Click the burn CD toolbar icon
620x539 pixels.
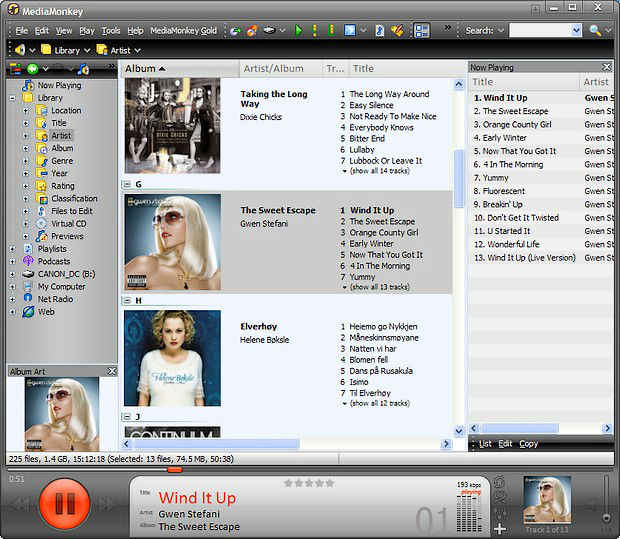(252, 30)
